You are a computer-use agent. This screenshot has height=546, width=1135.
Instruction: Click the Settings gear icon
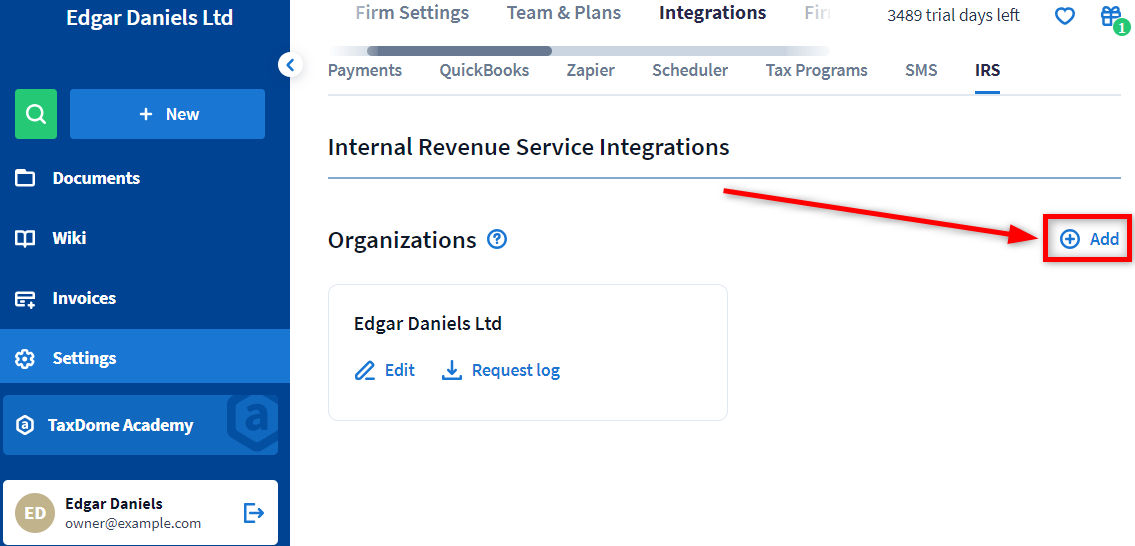click(x=25, y=358)
